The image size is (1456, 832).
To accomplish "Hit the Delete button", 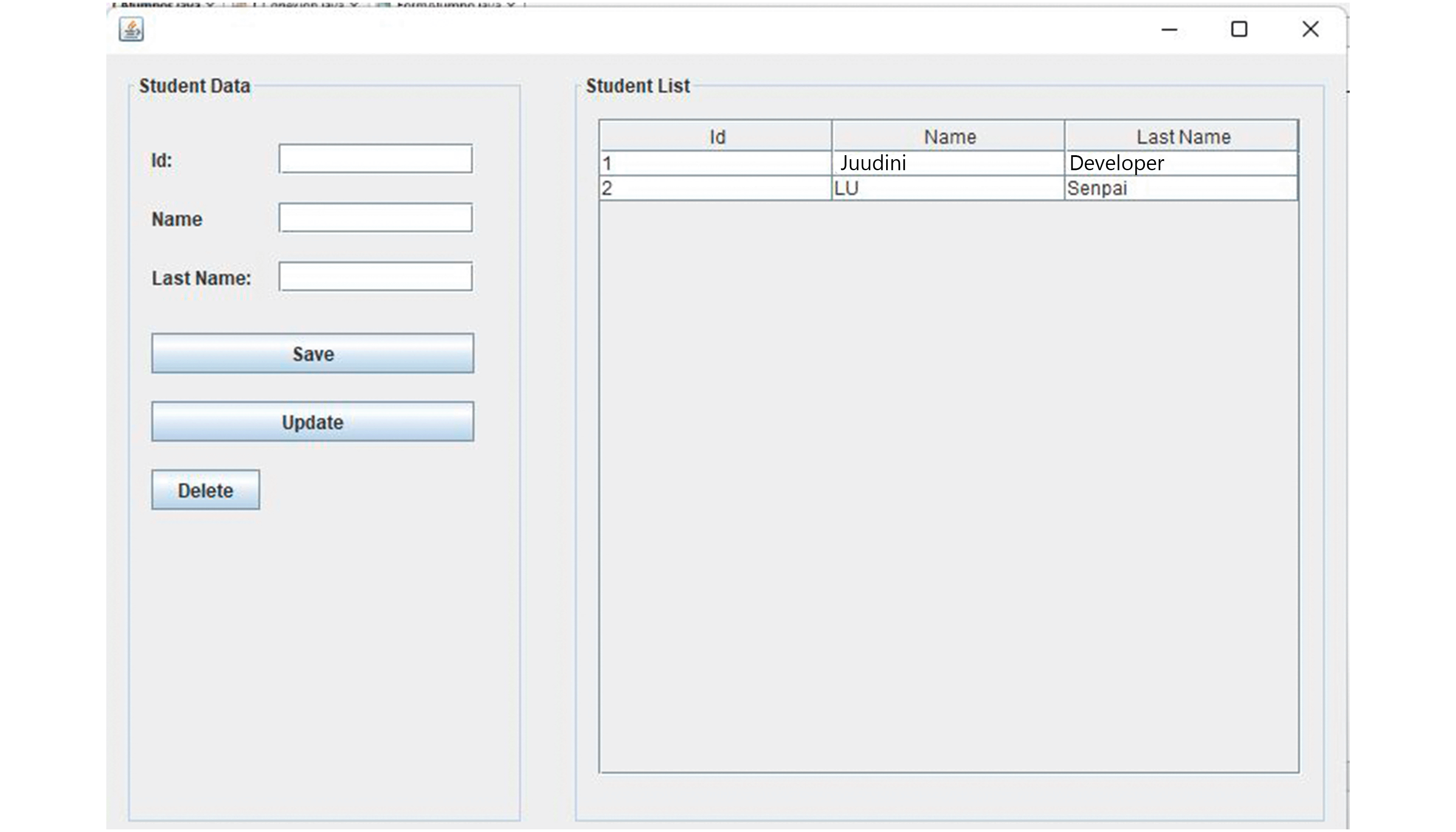I will click(205, 490).
